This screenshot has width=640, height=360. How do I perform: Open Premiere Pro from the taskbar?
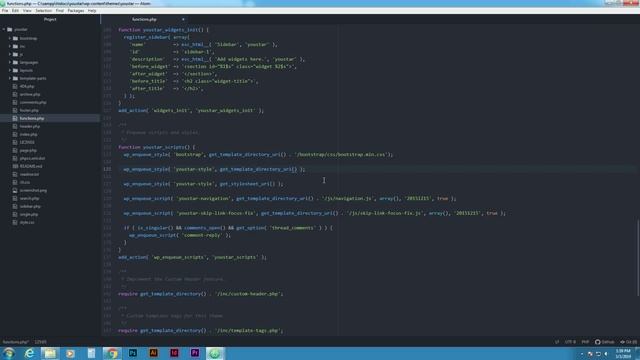(x=195, y=353)
